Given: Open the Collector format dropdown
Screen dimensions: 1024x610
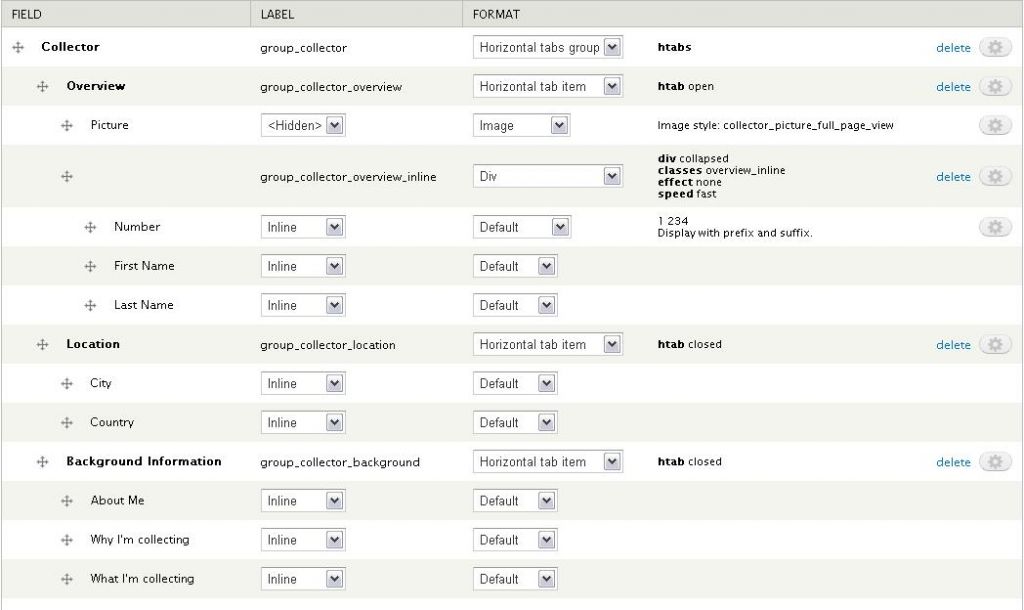Looking at the screenshot, I should click(x=547, y=48).
